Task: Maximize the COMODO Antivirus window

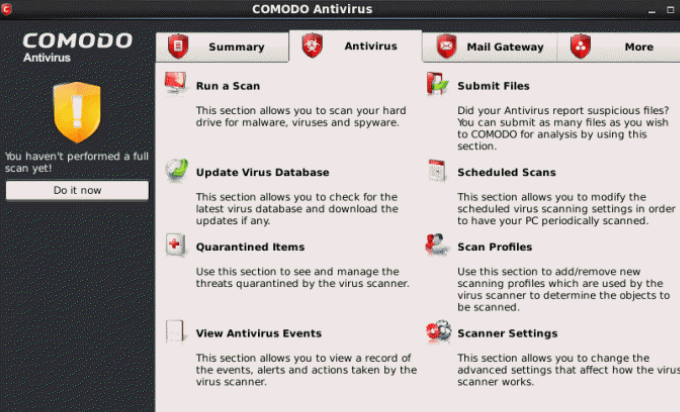Action: coord(670,10)
